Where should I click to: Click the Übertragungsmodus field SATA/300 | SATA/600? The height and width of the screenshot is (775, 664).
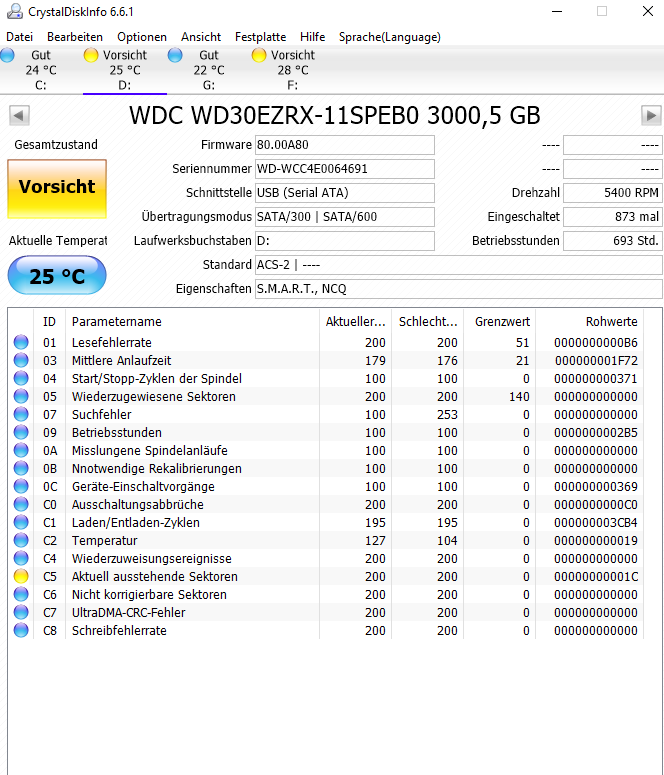[345, 217]
